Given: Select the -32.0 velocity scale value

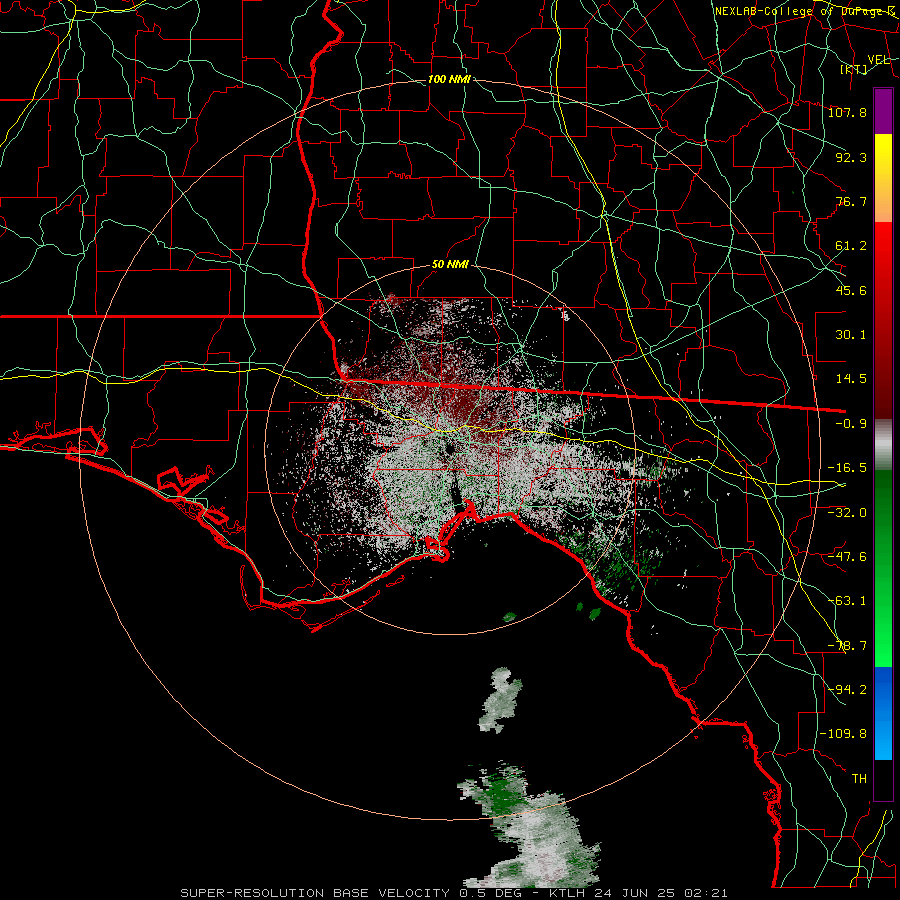Looking at the screenshot, I should pos(847,512).
